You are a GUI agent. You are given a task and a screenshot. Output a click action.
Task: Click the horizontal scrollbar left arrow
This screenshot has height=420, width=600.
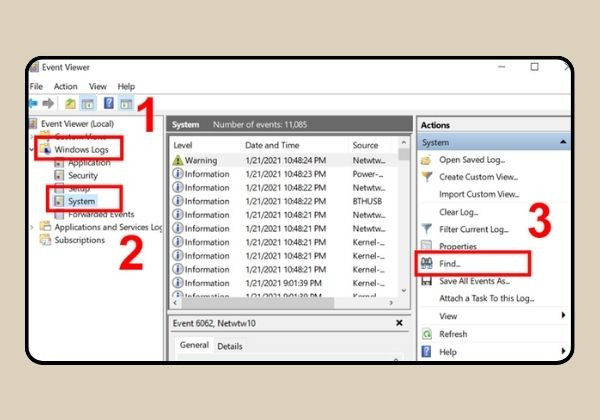pos(175,303)
